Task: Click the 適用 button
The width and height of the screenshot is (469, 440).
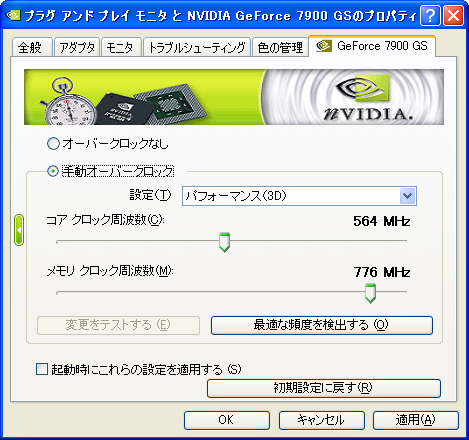Action: click(416, 420)
